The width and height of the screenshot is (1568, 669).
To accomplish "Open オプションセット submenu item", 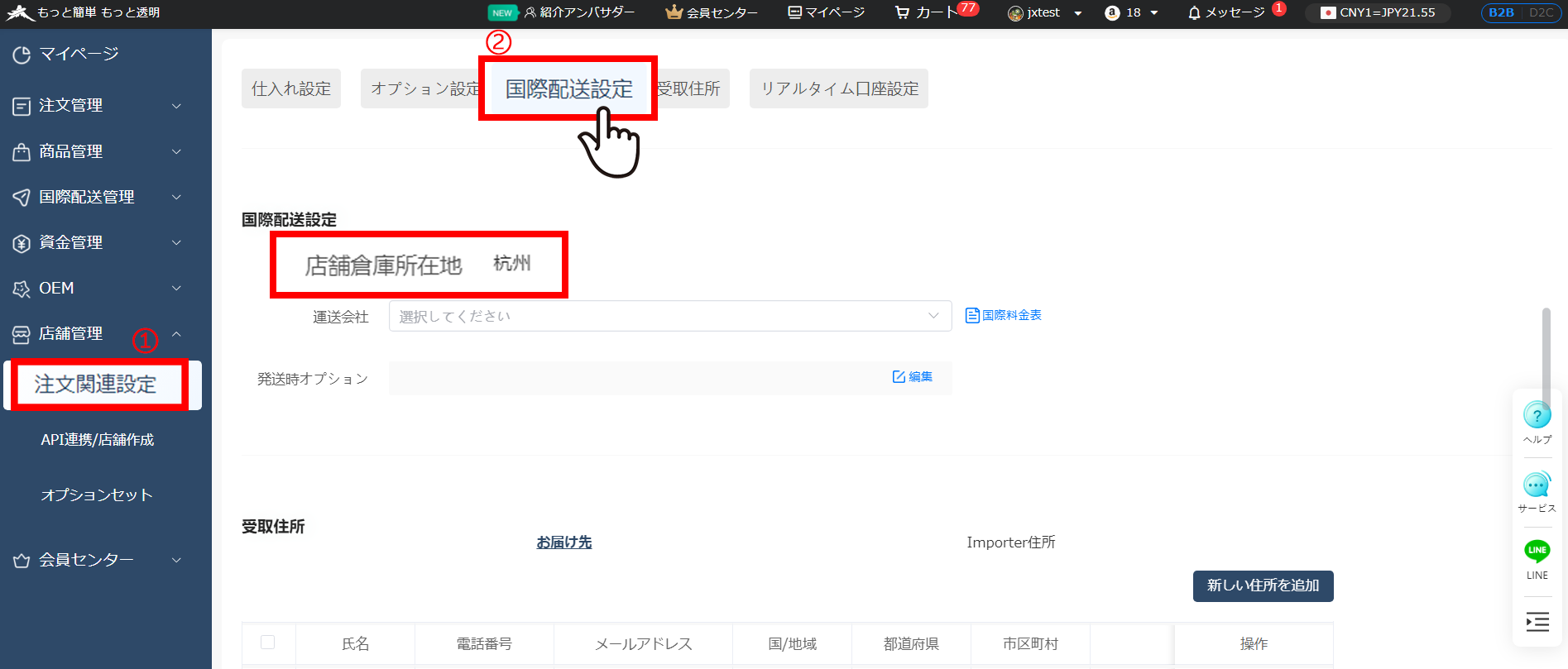I will click(x=97, y=495).
